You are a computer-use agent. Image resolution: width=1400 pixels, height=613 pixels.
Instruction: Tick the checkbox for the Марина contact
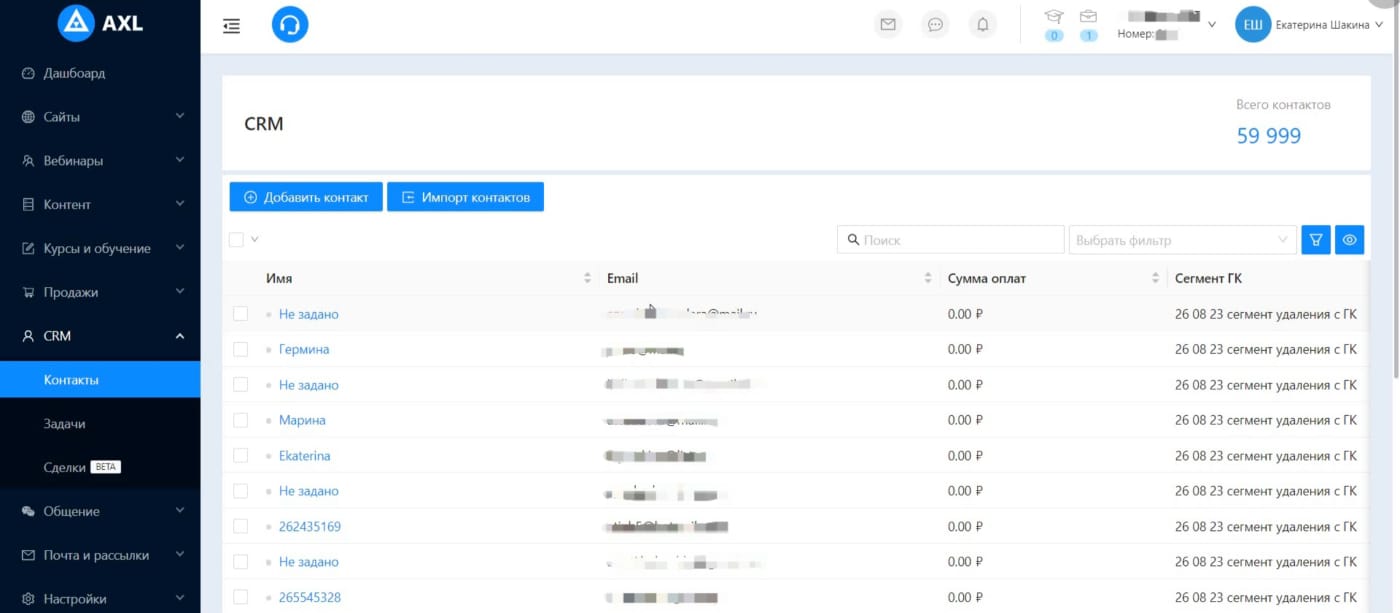tap(240, 420)
